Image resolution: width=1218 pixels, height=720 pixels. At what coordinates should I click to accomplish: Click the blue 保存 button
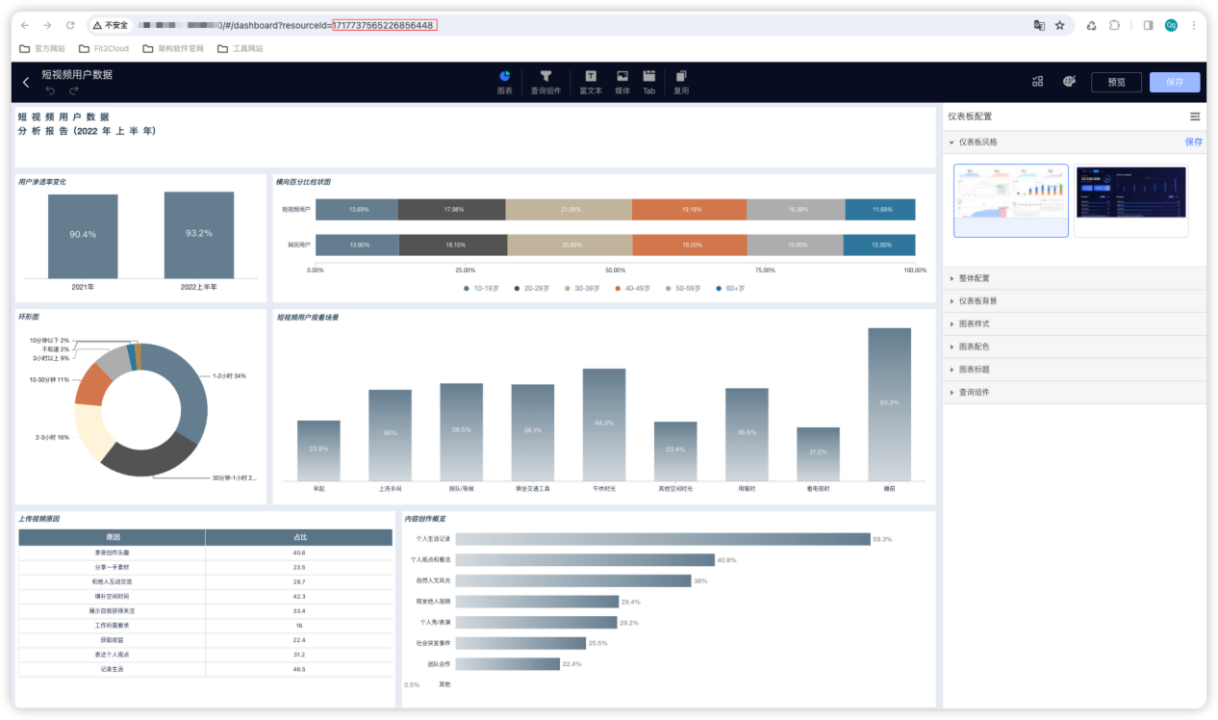click(x=1174, y=82)
